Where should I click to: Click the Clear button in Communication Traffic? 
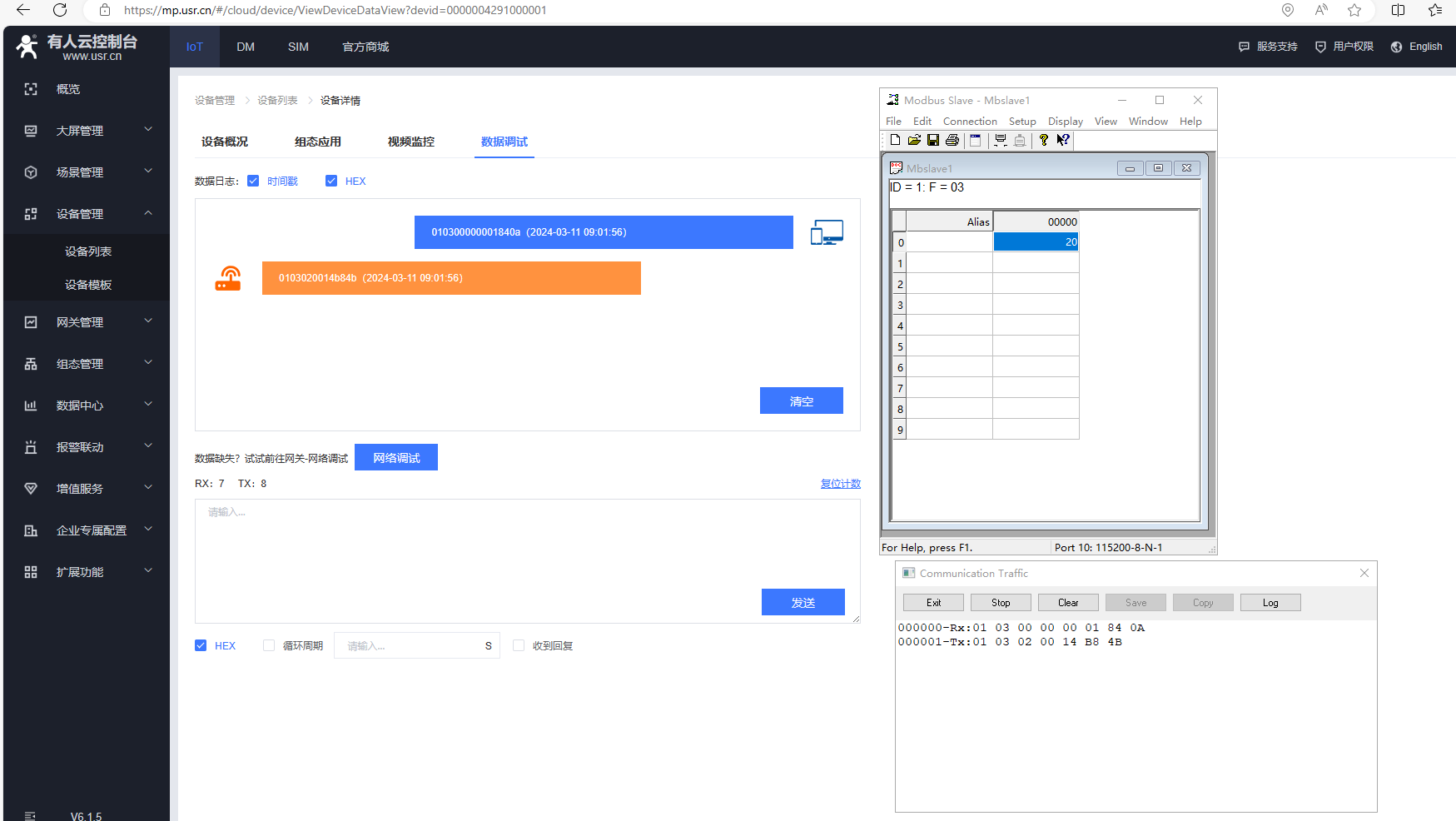pyautogui.click(x=1067, y=603)
